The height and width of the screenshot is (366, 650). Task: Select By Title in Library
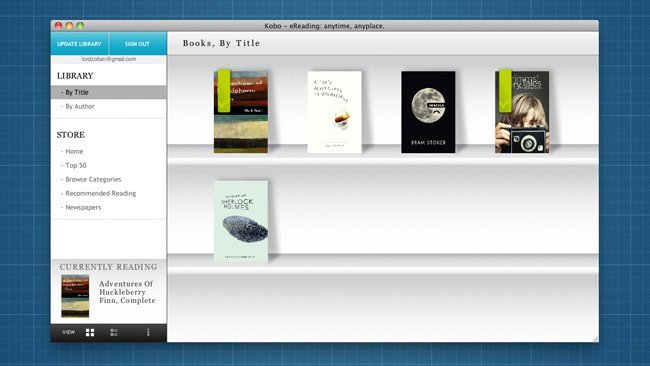pos(109,92)
